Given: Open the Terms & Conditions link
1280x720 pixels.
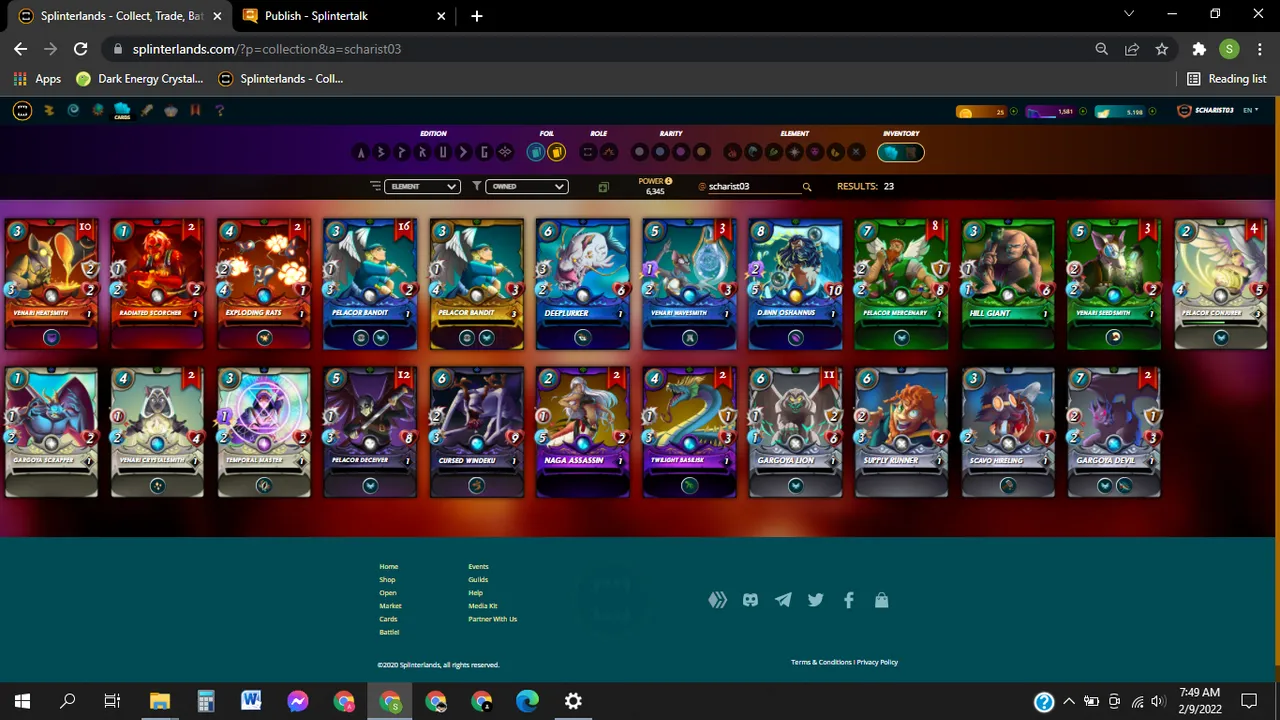Looking at the screenshot, I should [821, 662].
